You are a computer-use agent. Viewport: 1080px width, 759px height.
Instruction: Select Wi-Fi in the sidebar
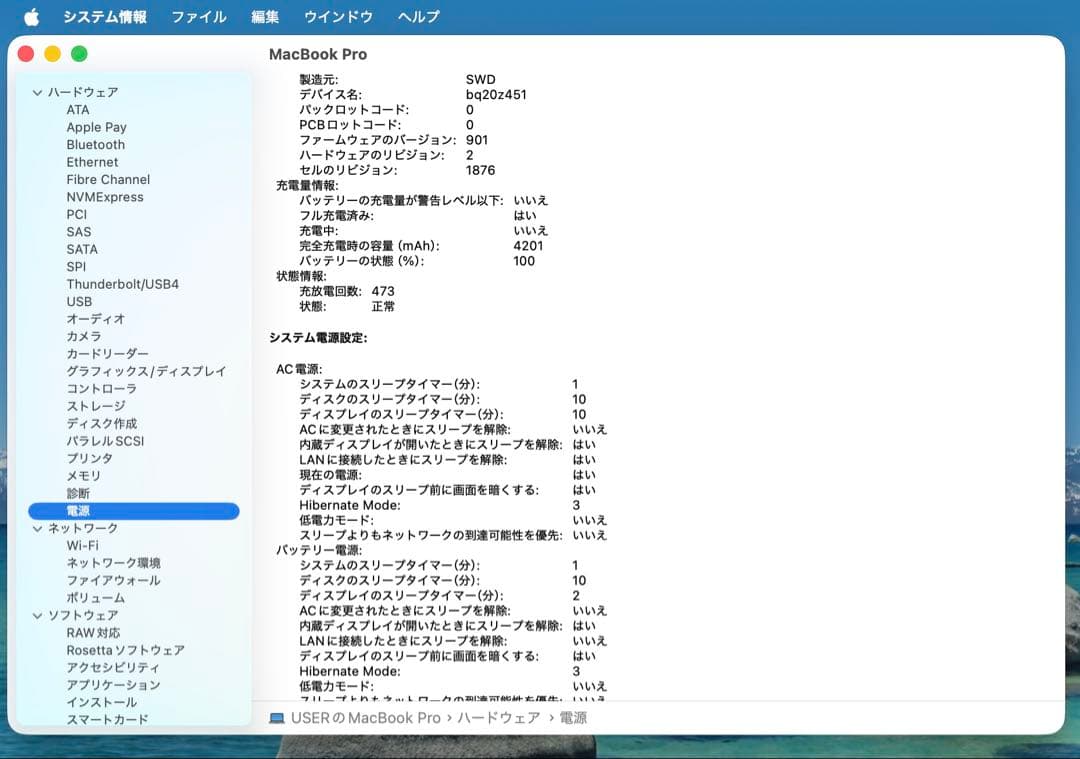(83, 545)
